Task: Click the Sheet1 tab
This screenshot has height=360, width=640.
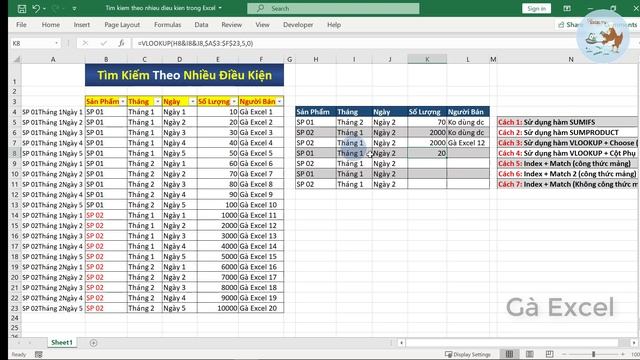Action: click(x=62, y=342)
